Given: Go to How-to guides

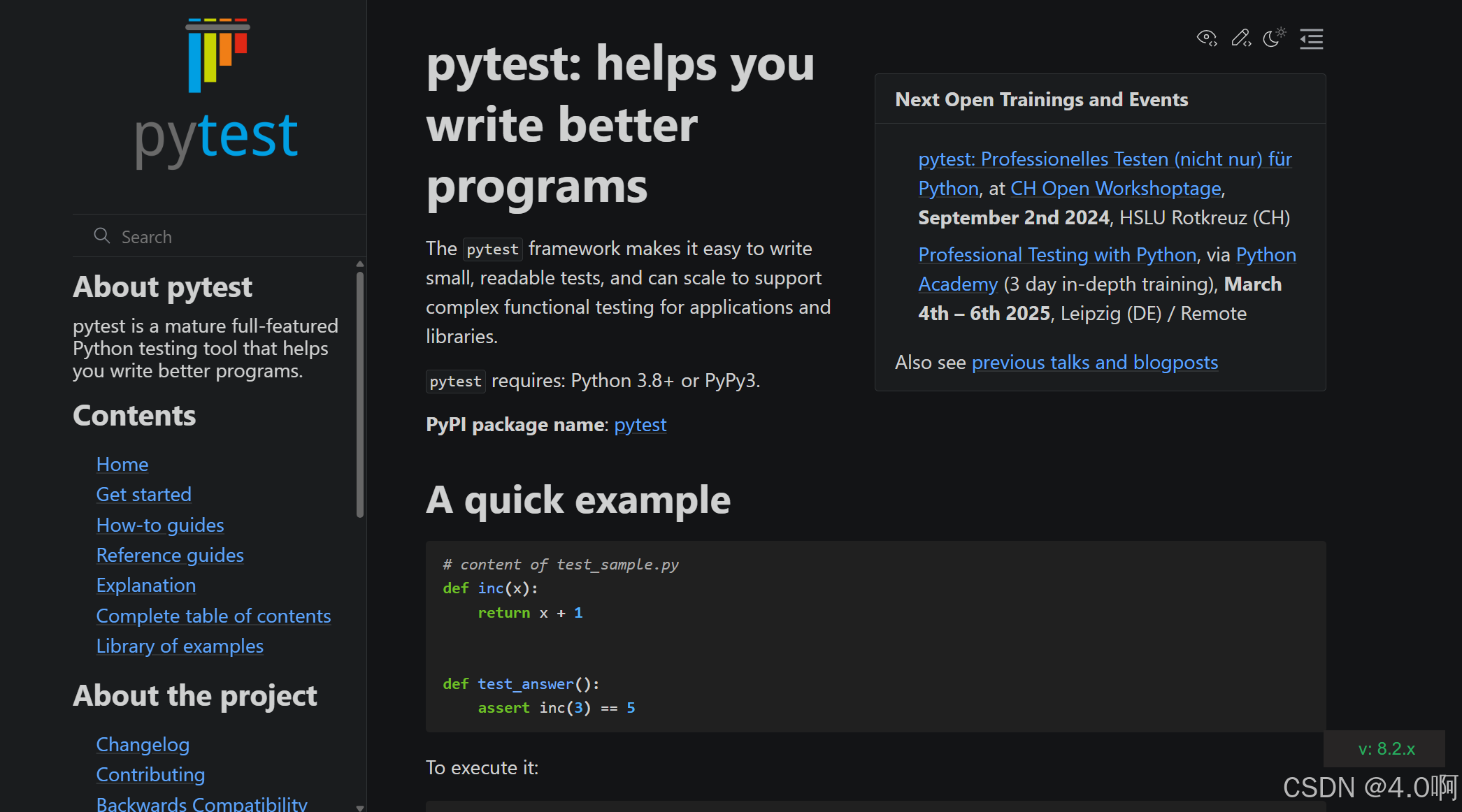Looking at the screenshot, I should (160, 525).
